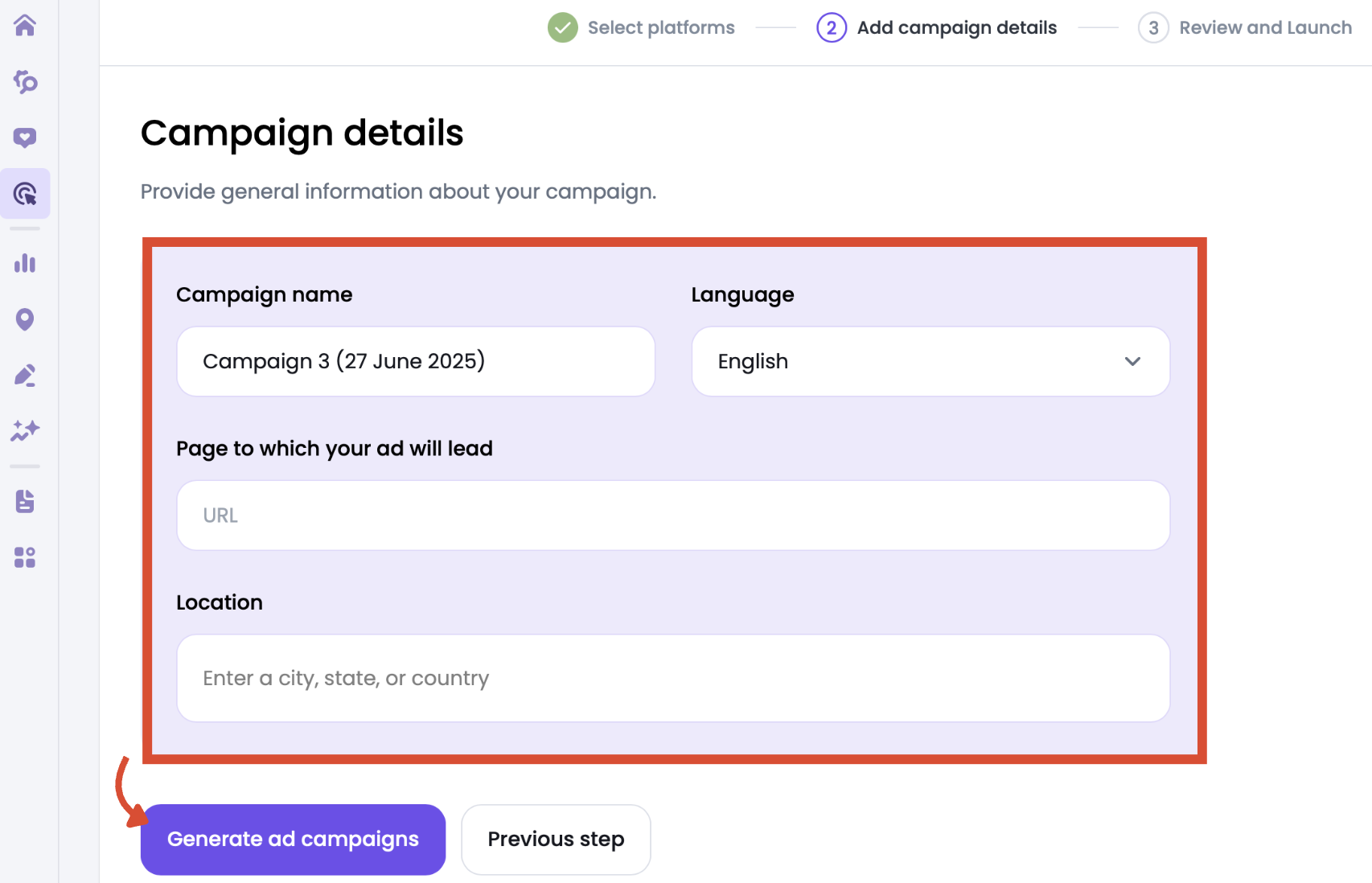This screenshot has height=883, width=1372.
Task: Click the active ad targeting icon
Action: tap(25, 193)
